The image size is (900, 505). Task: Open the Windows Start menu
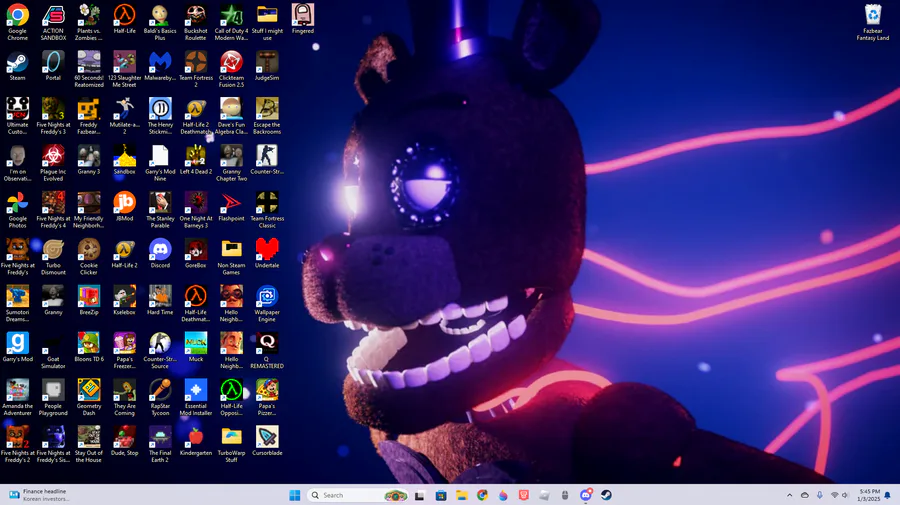[x=294, y=495]
